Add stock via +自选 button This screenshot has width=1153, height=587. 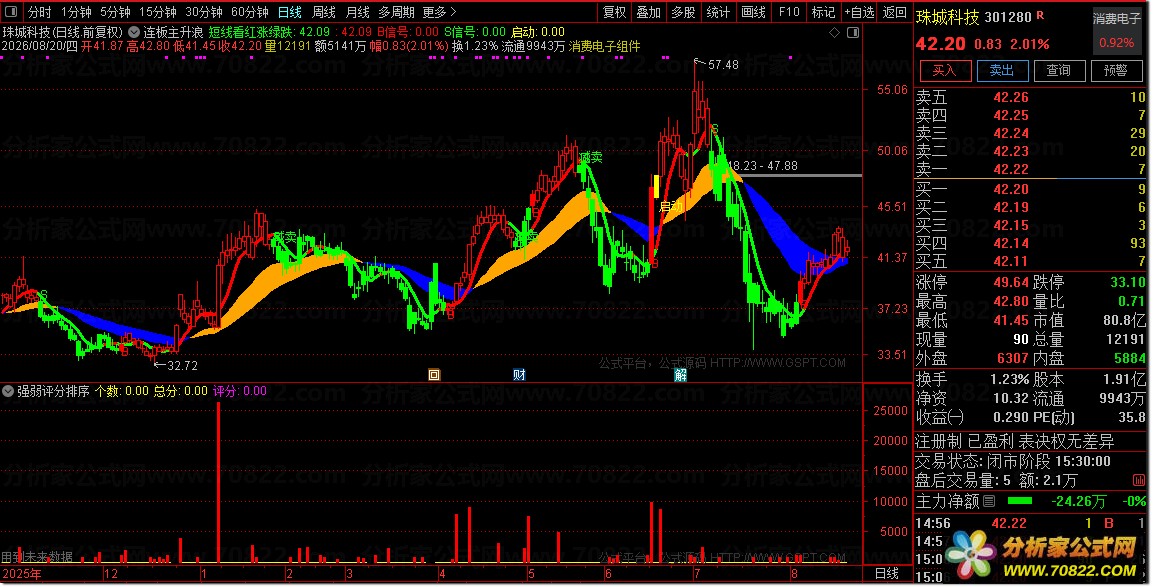[x=859, y=12]
